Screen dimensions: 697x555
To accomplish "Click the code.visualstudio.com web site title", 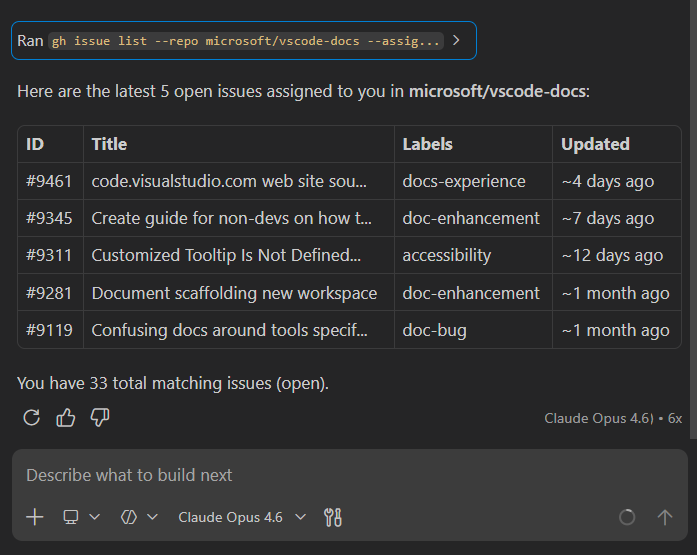I will point(229,181).
